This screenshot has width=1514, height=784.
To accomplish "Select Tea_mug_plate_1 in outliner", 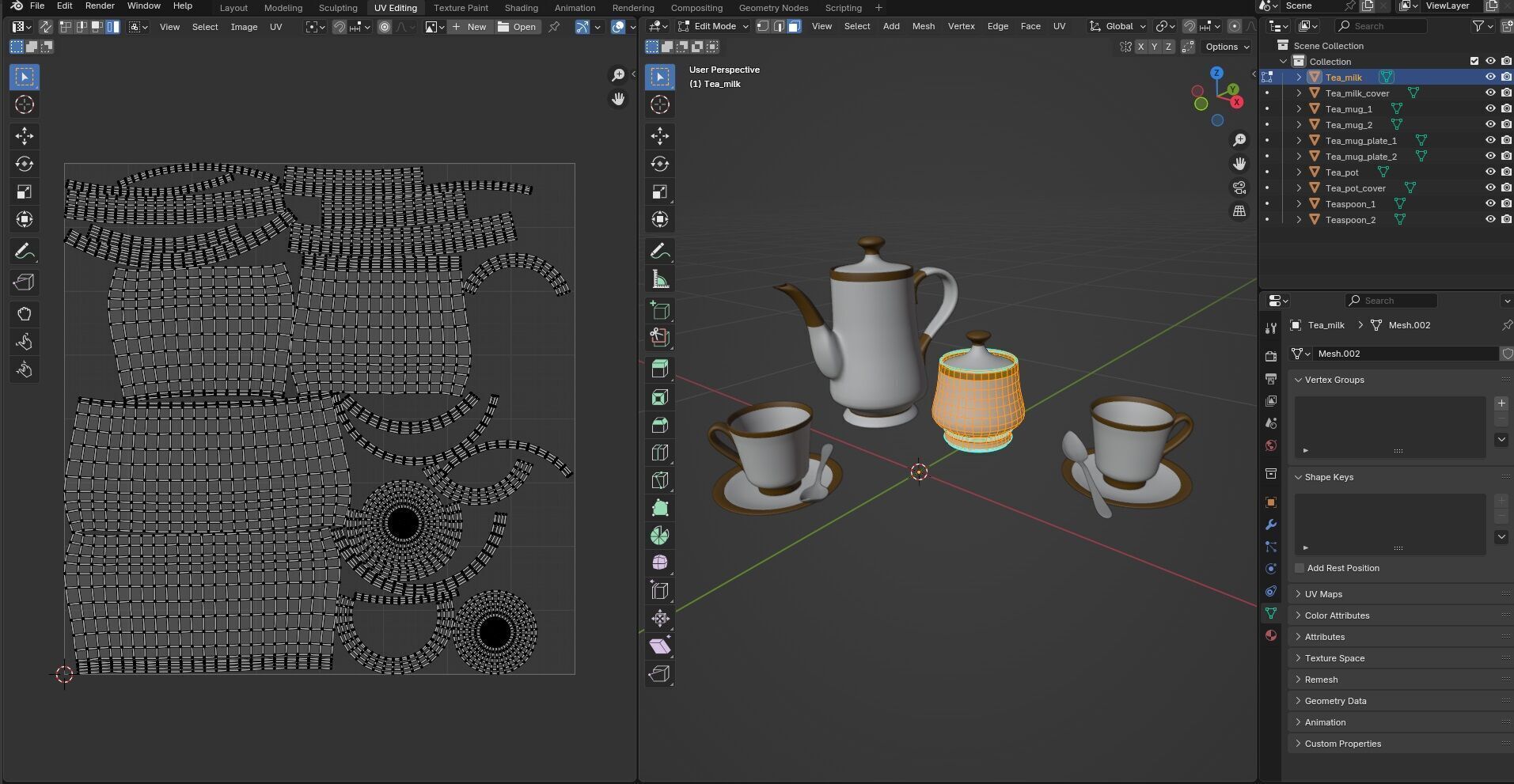I will point(1360,141).
